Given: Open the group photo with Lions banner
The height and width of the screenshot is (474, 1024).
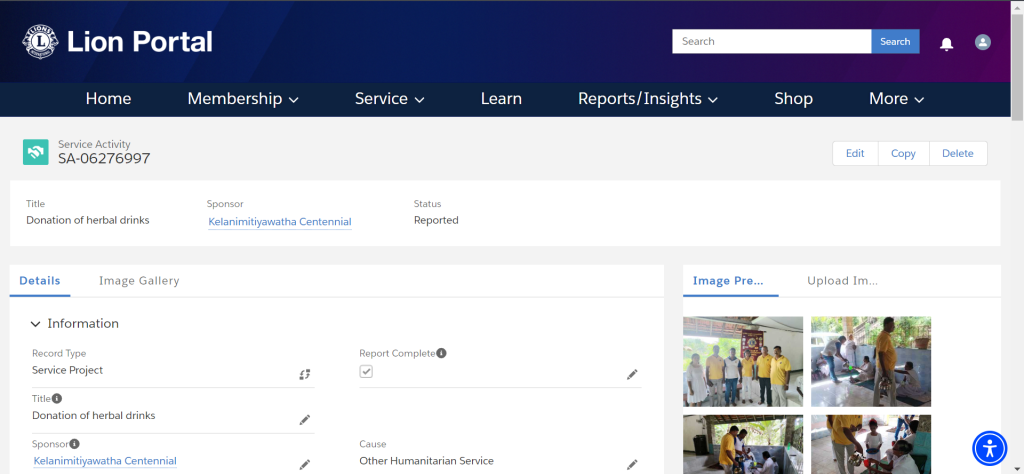Looking at the screenshot, I should (743, 362).
